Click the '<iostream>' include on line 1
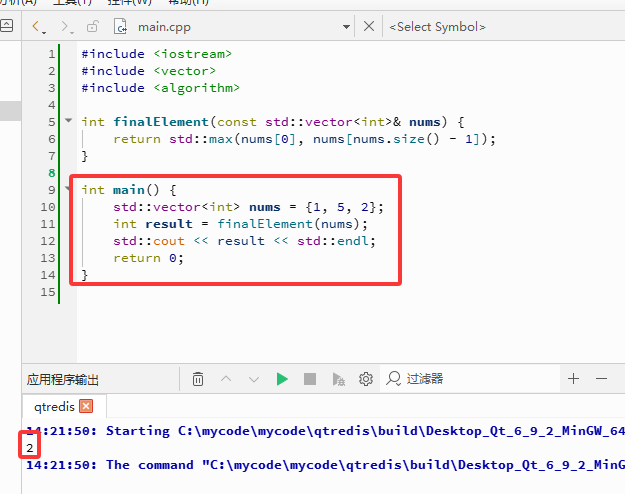Screen dimensions: 625x494 tap(193, 54)
